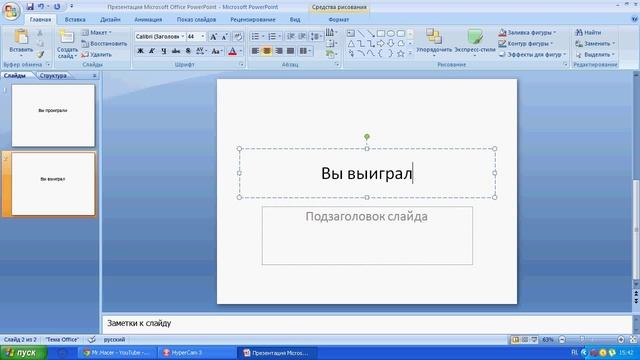Toggle bold (Ж) formatting
This screenshot has height=360, width=640.
pos(140,51)
